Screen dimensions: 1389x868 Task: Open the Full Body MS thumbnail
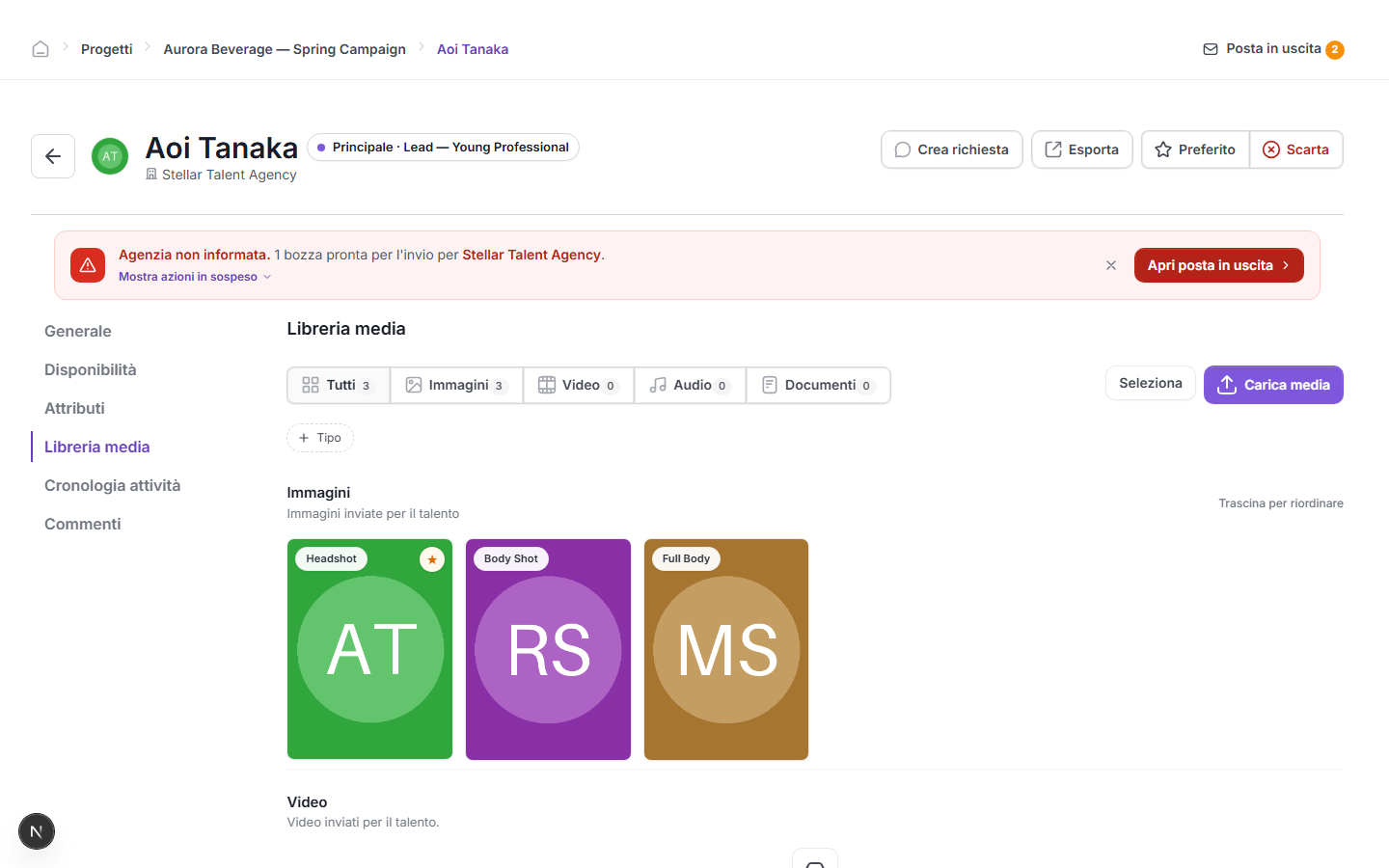point(726,649)
